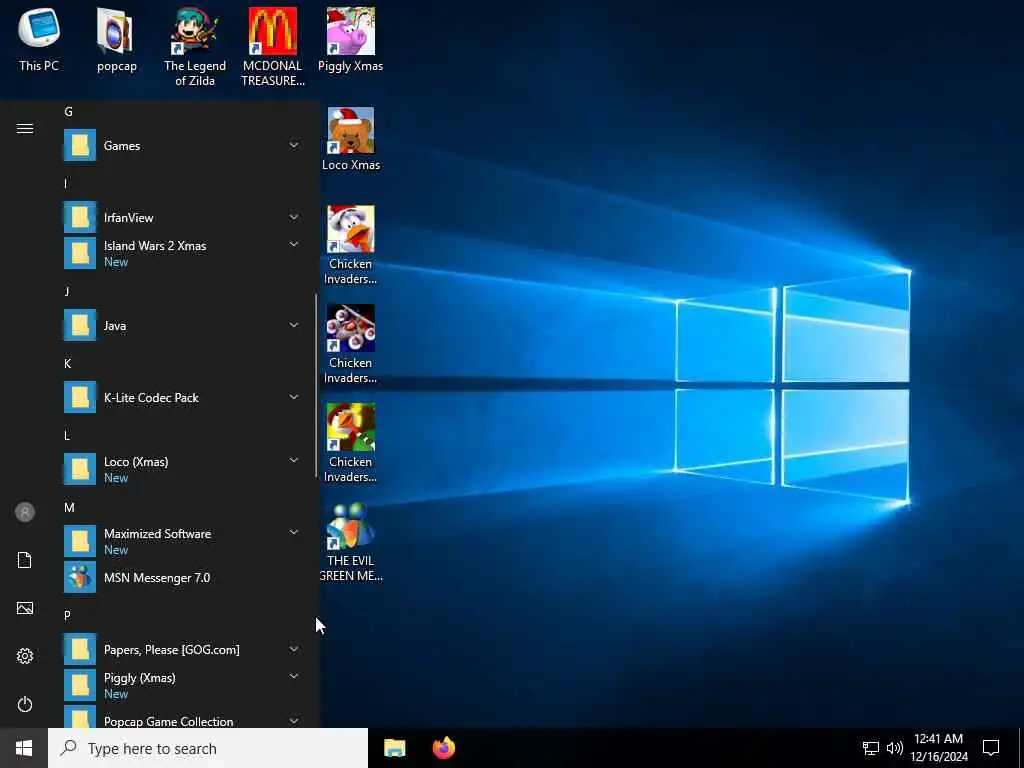
Task: Click the letter G section header
Action: 68,112
